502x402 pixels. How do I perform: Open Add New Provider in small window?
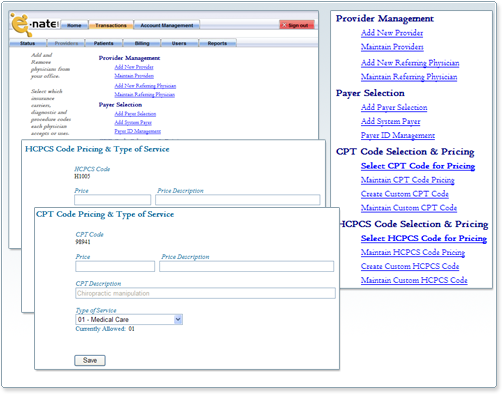pos(134,67)
